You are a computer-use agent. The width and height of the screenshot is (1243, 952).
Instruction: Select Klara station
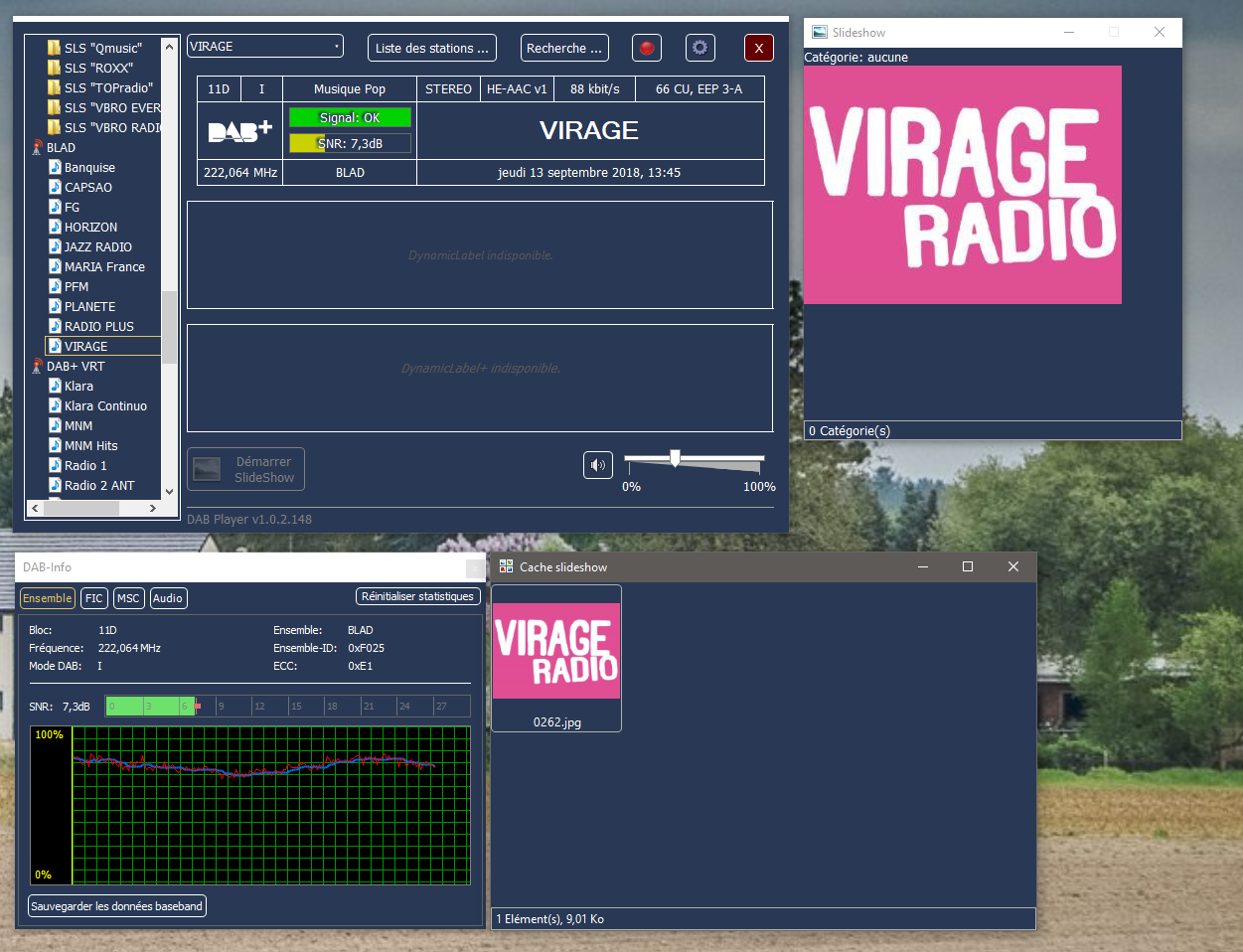(78, 387)
